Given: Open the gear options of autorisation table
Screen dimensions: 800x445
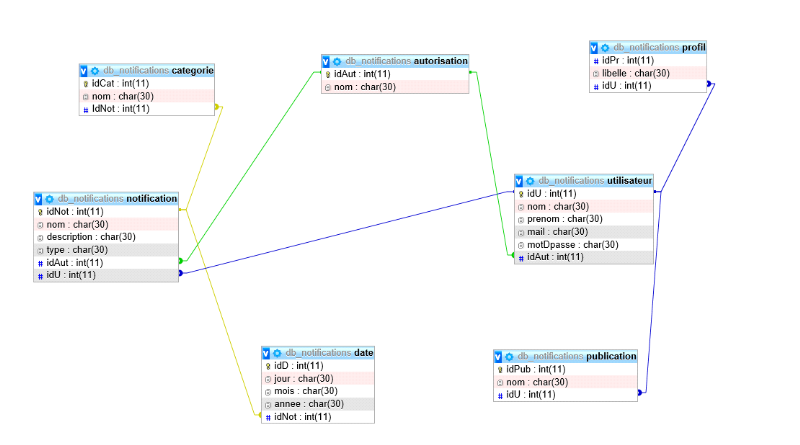Looking at the screenshot, I should point(337,61).
